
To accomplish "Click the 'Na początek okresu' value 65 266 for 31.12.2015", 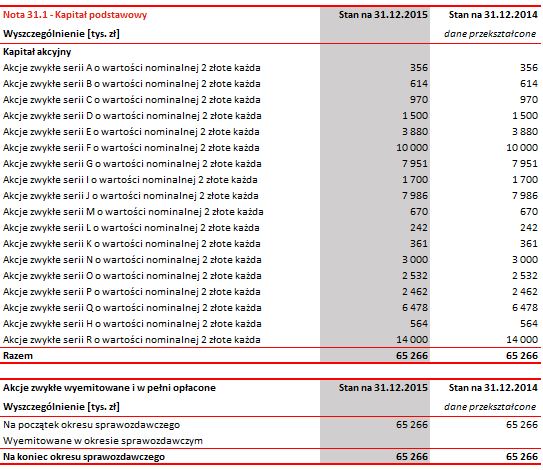I will 412,425.
